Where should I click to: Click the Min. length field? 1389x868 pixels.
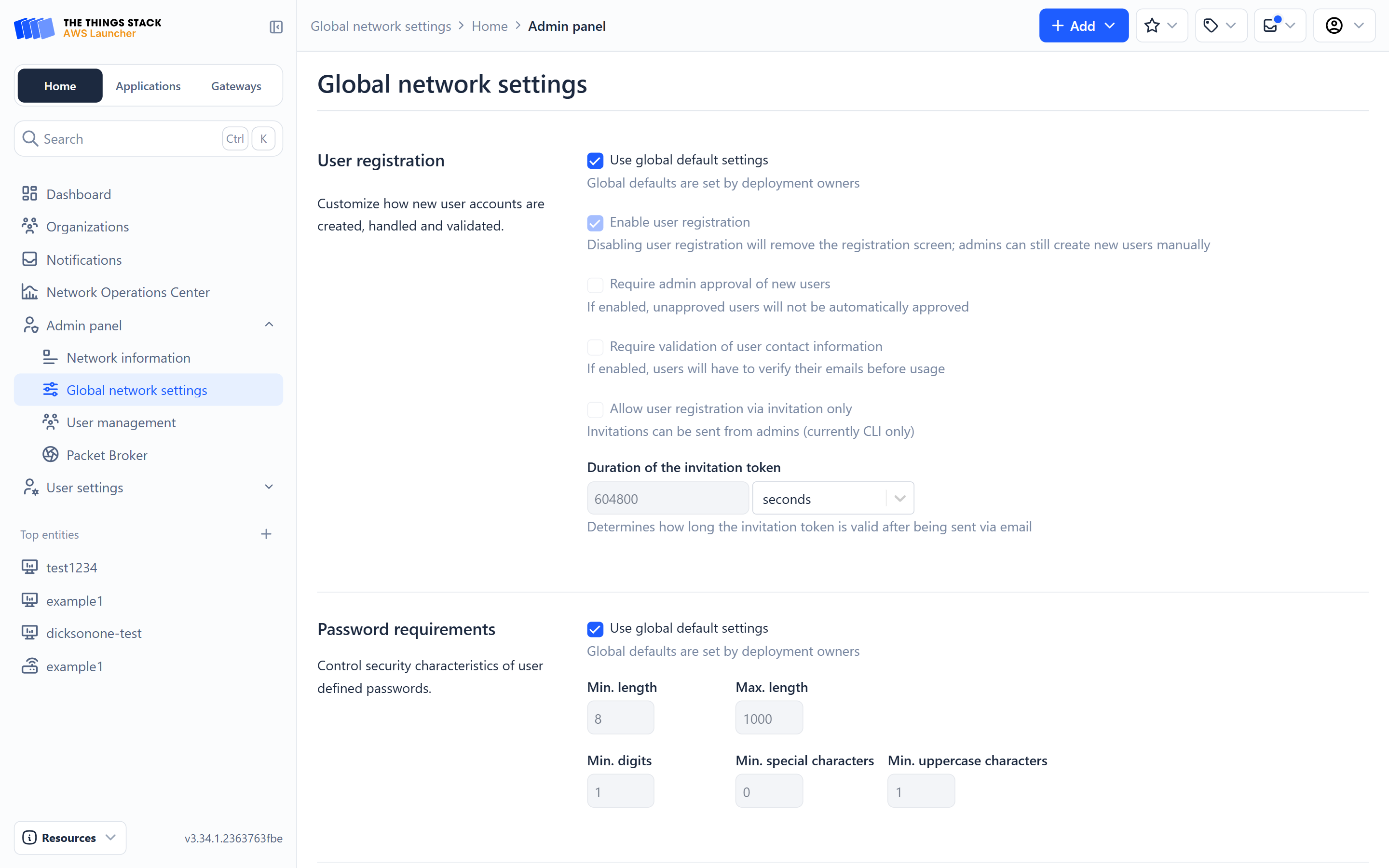coord(620,718)
